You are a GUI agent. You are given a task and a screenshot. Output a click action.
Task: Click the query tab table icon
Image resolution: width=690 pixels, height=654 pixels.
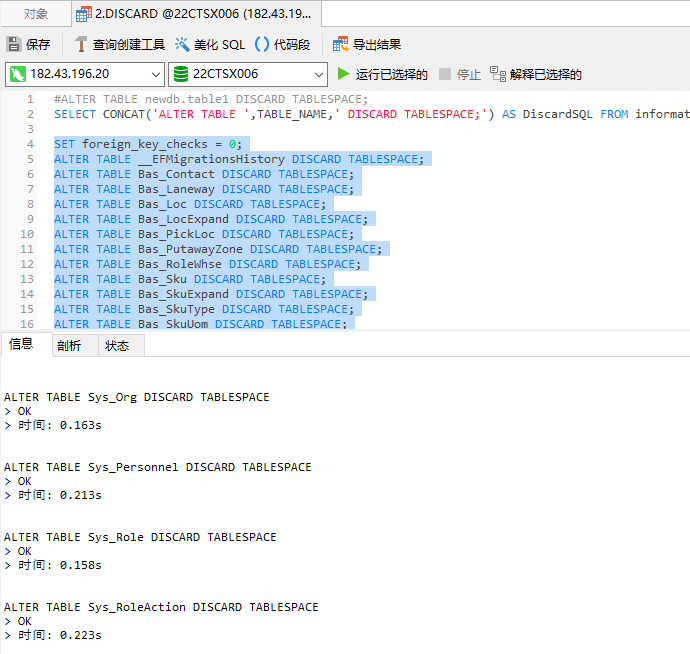coord(84,14)
